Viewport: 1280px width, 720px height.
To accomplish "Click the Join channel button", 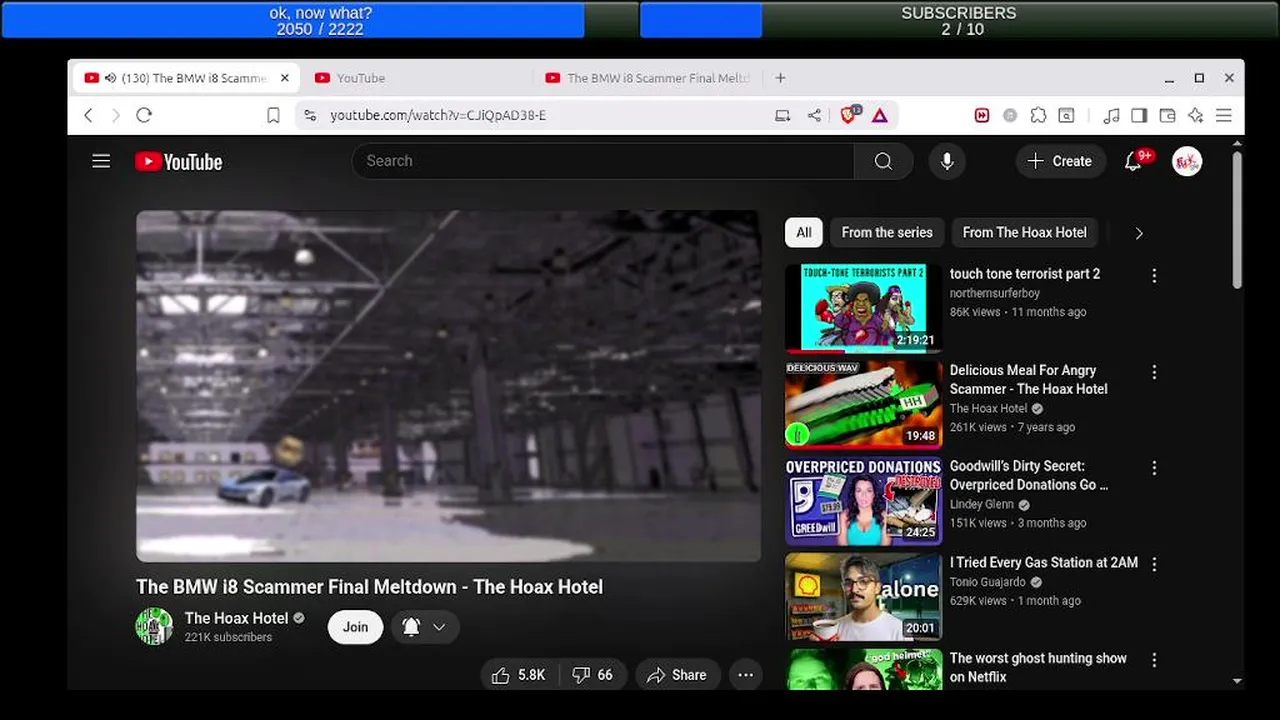I will pos(356,627).
